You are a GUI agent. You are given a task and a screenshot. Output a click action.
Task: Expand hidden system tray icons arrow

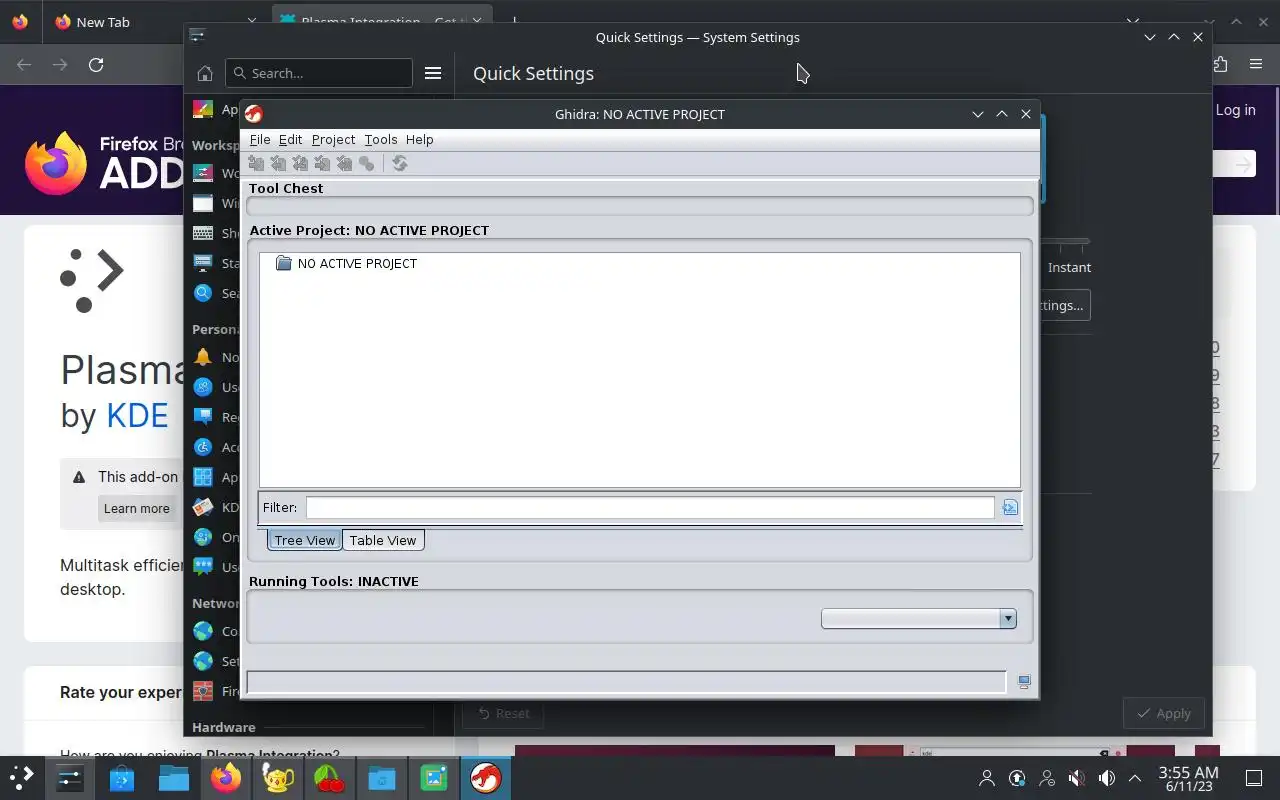[x=1135, y=777]
